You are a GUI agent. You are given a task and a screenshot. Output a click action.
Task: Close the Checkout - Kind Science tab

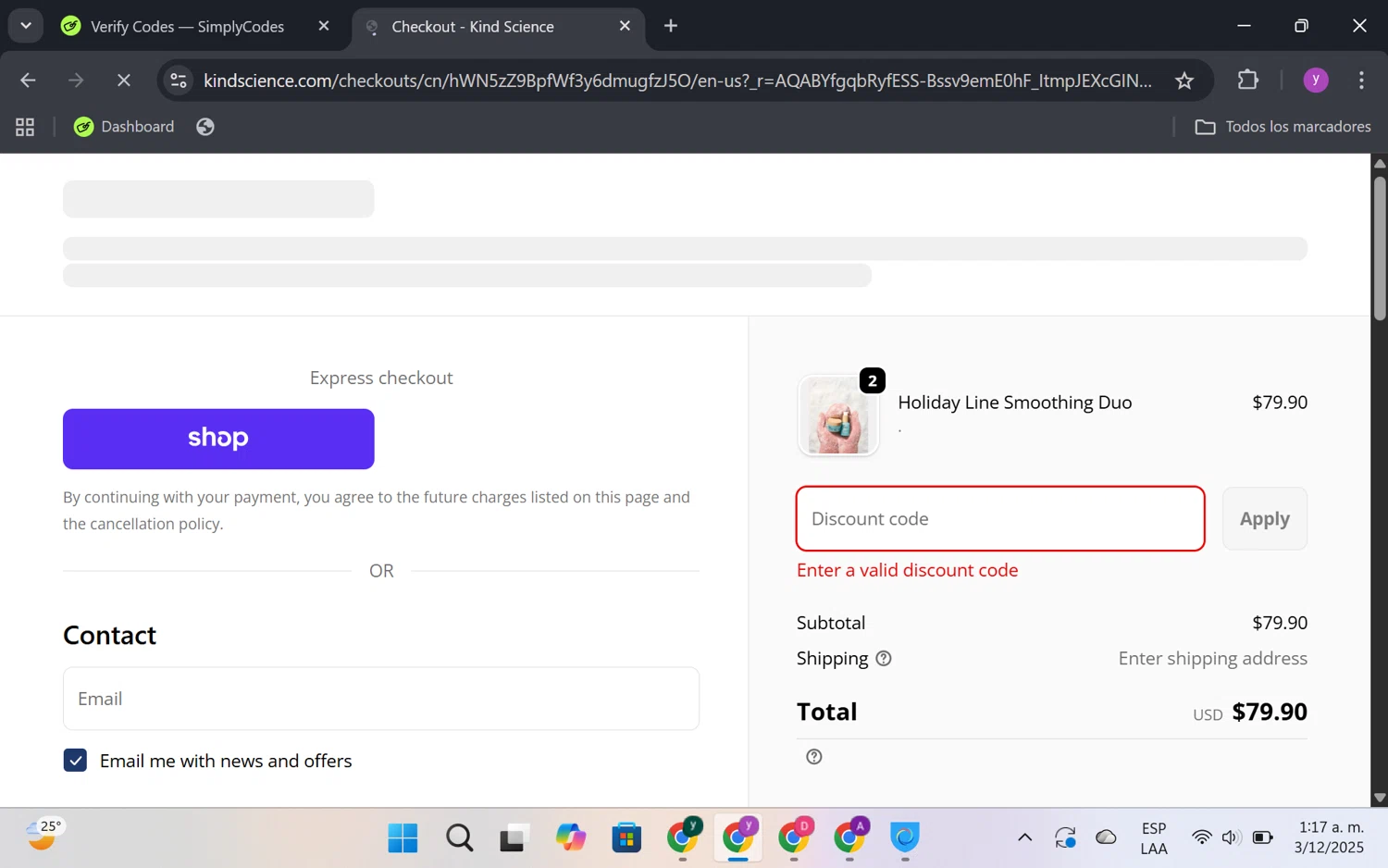point(625,26)
